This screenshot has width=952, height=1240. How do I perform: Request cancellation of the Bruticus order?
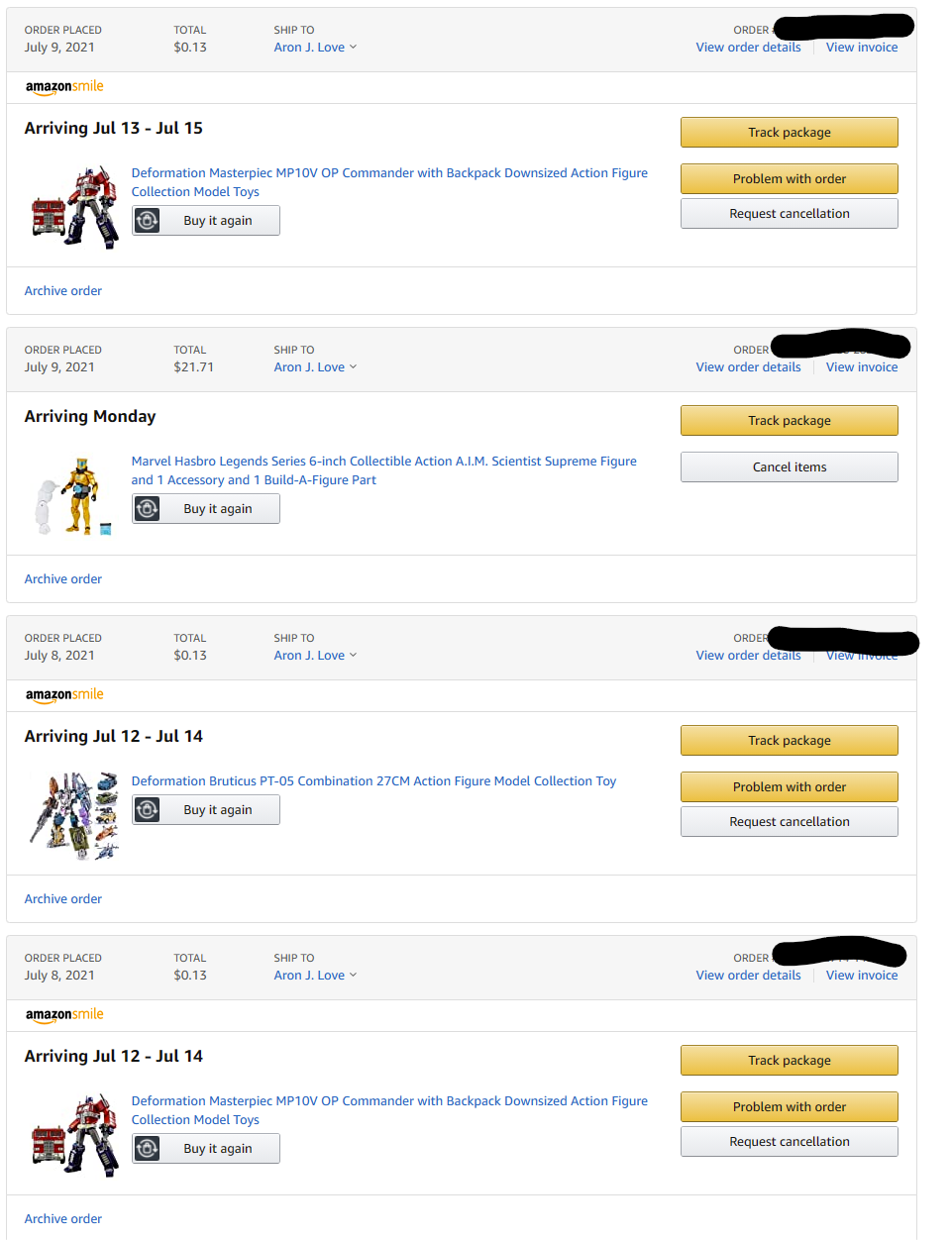click(x=789, y=822)
